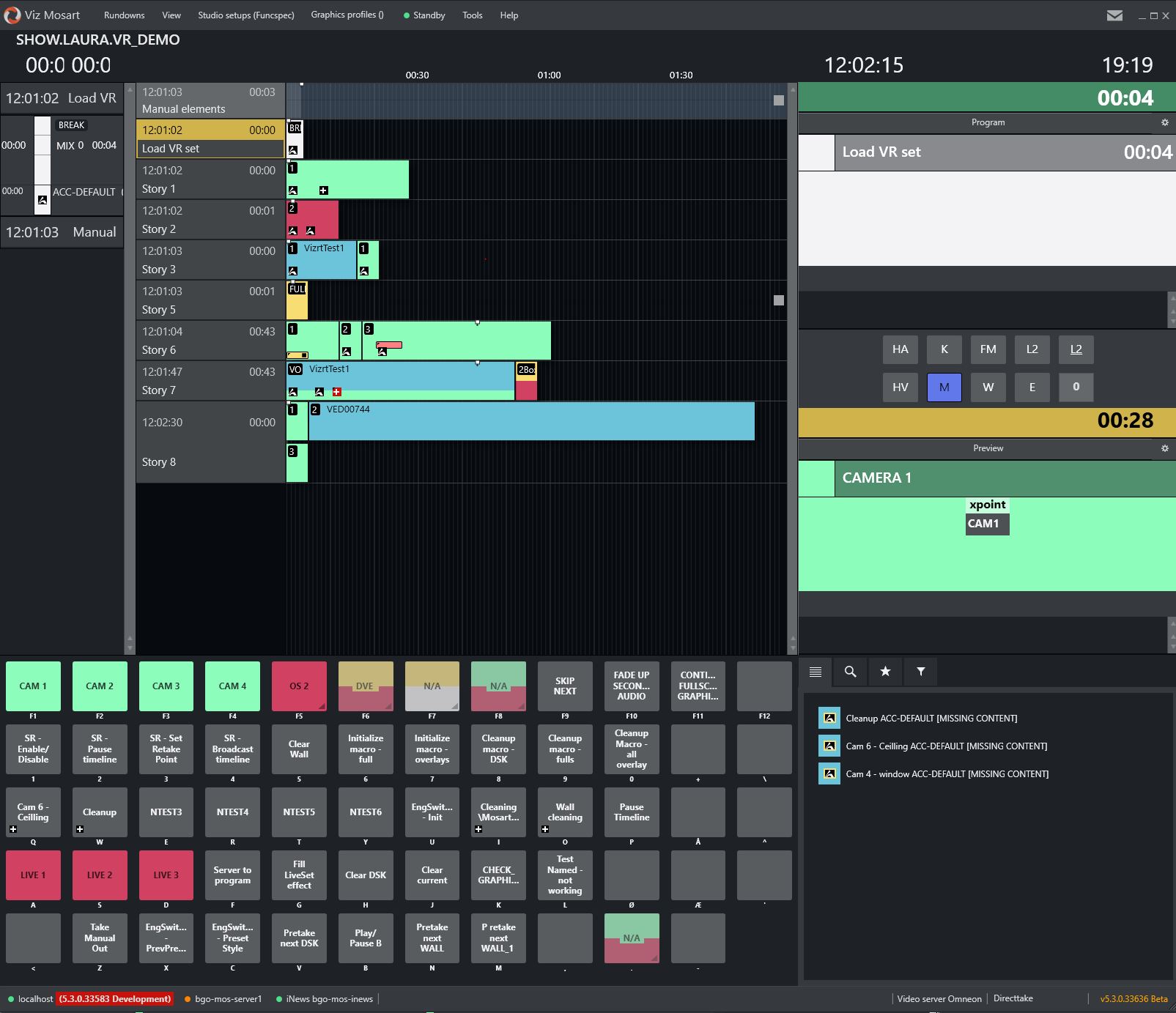Click the Viz Mosart logo icon

12,15
